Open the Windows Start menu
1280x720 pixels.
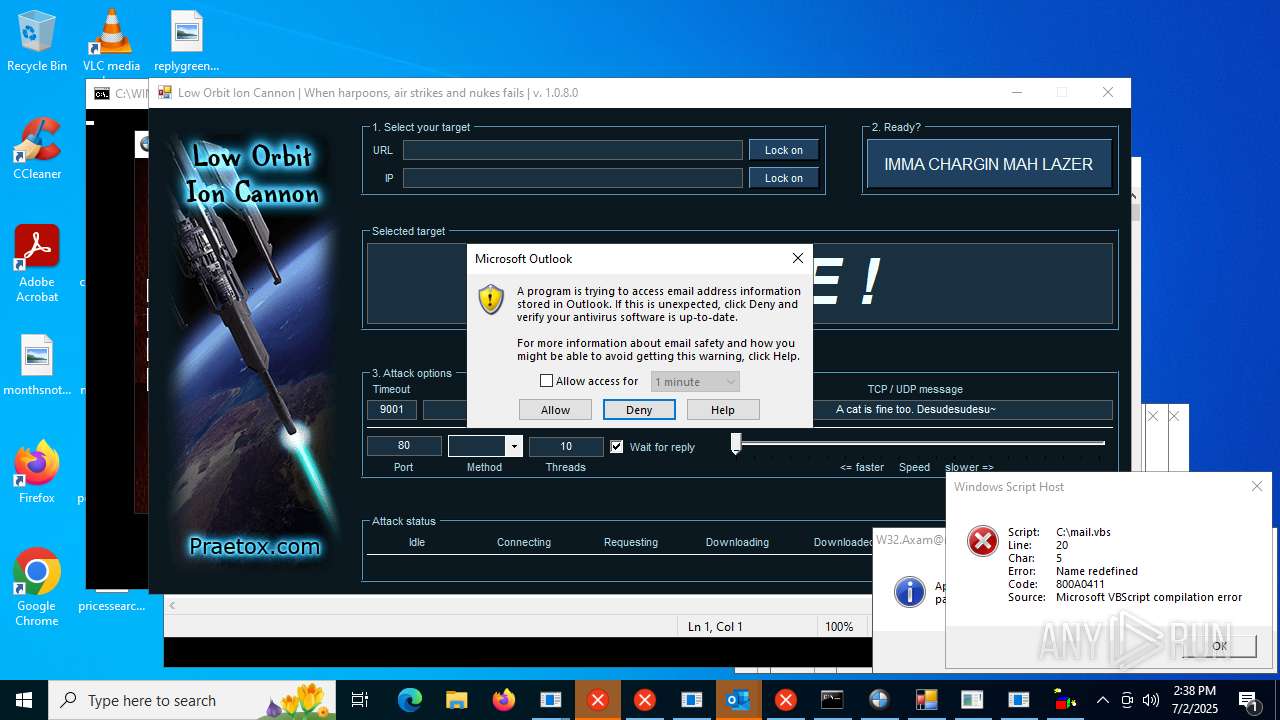click(x=24, y=700)
